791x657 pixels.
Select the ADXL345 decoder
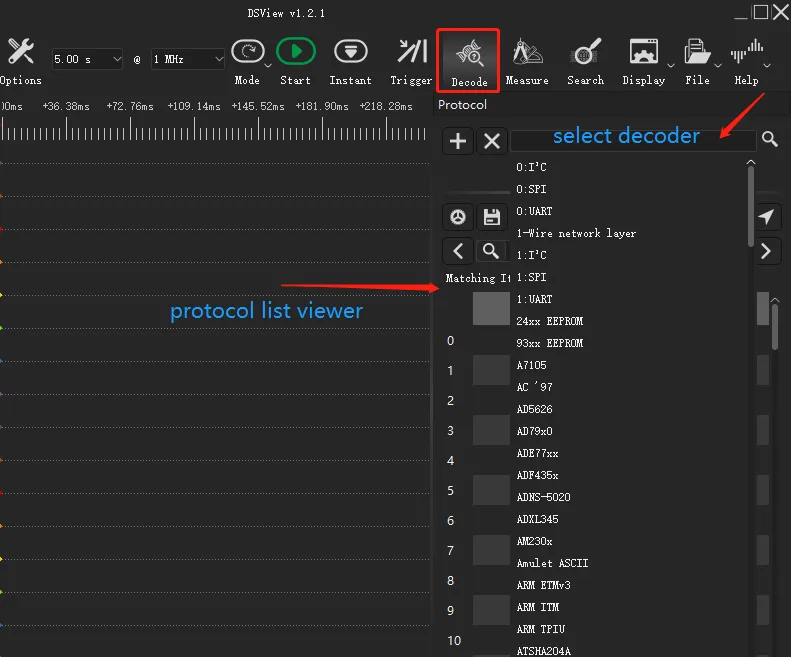(x=537, y=519)
